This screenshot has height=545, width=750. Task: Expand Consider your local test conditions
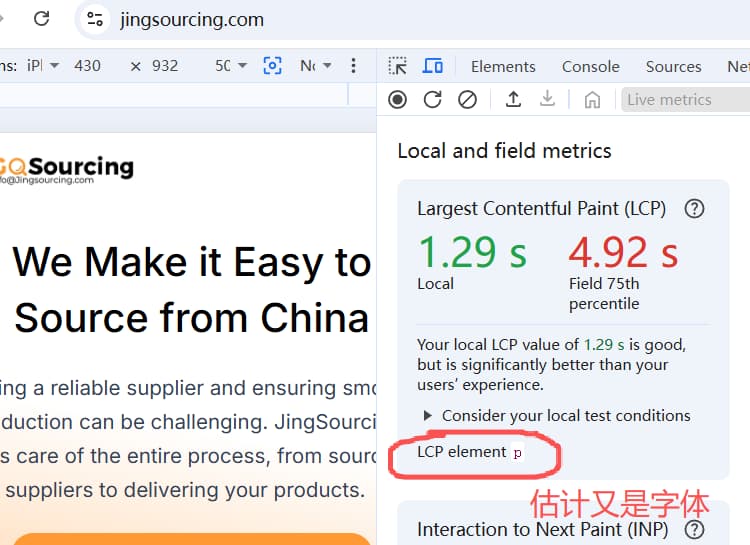point(558,416)
